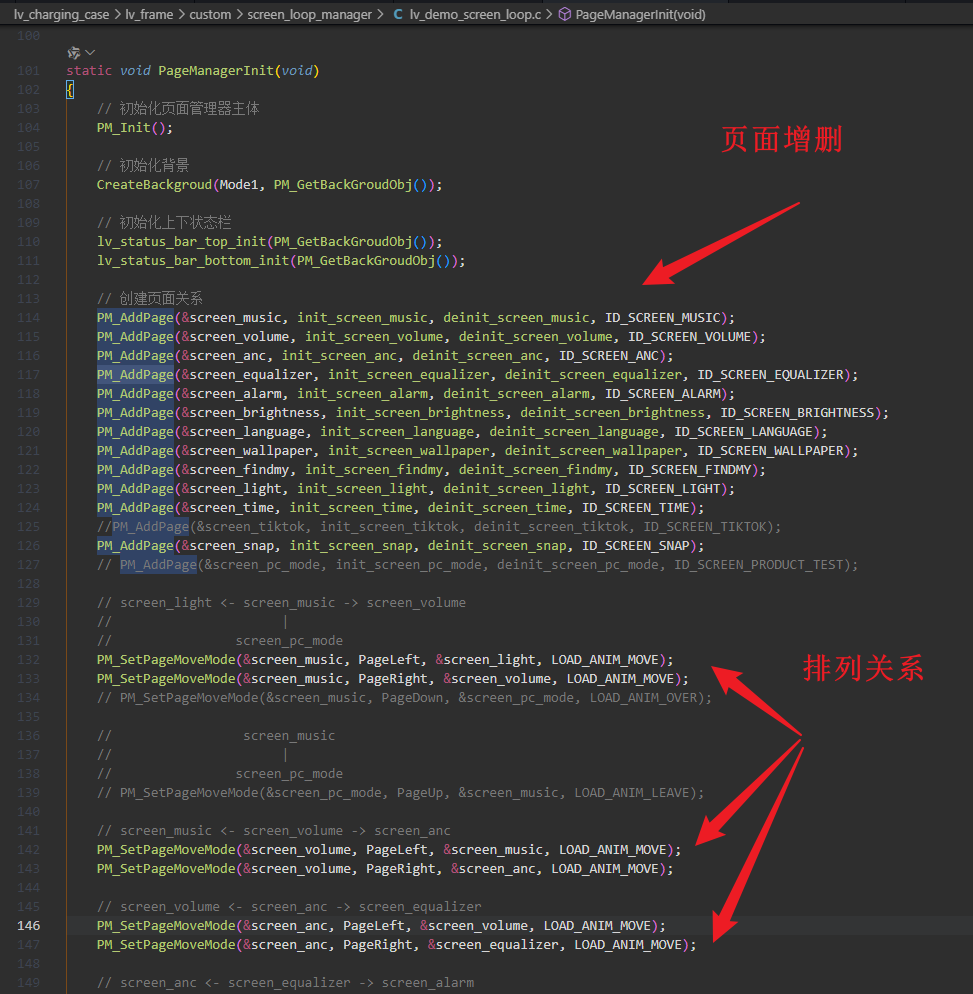Viewport: 973px width, 994px height.
Task: Click lv_status_bar_top_init call
Action: pyautogui.click(x=181, y=242)
